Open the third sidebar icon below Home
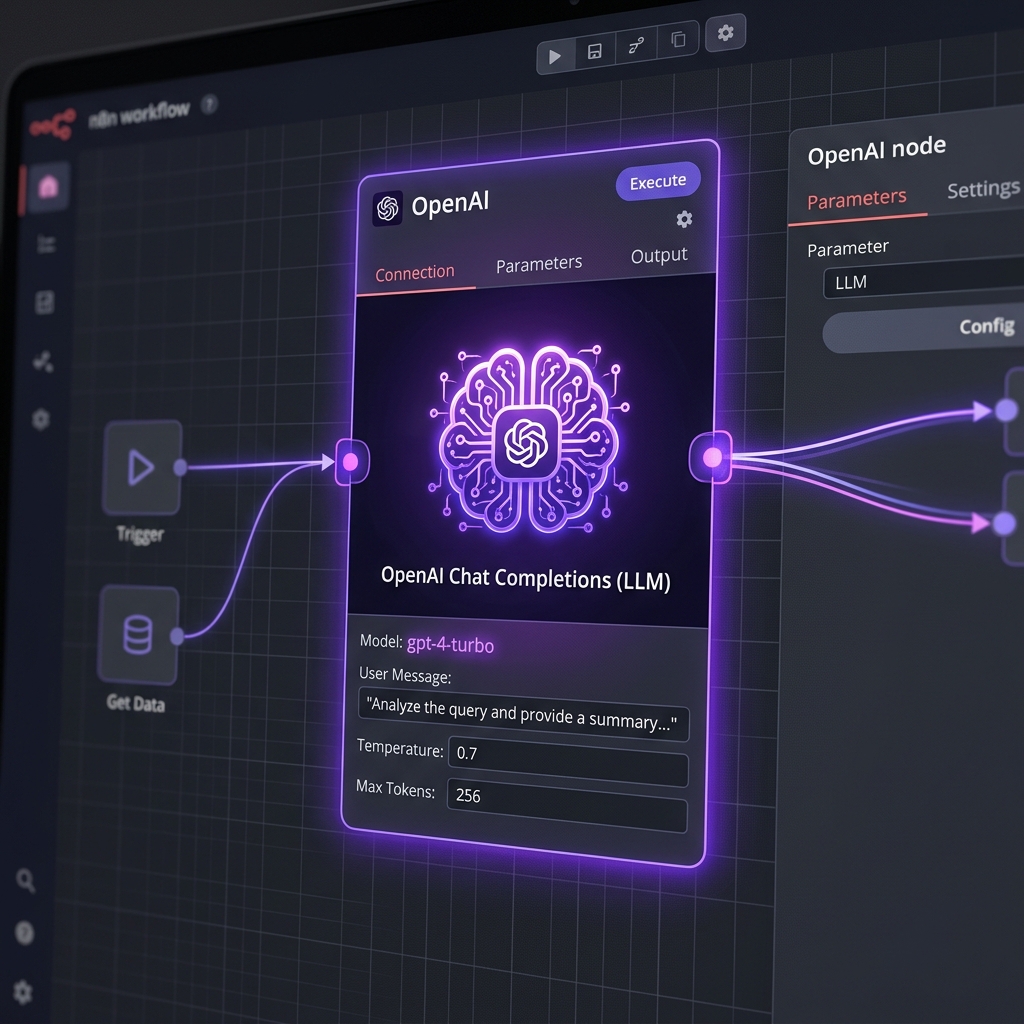 (44, 302)
